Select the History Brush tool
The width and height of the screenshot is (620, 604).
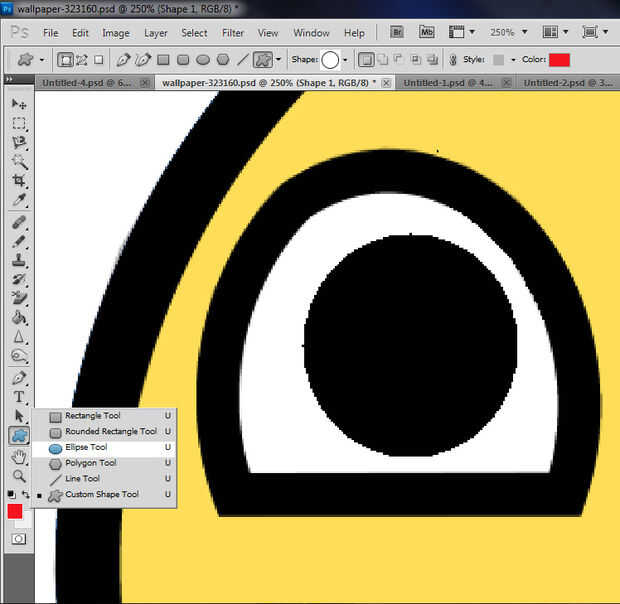coord(19,279)
